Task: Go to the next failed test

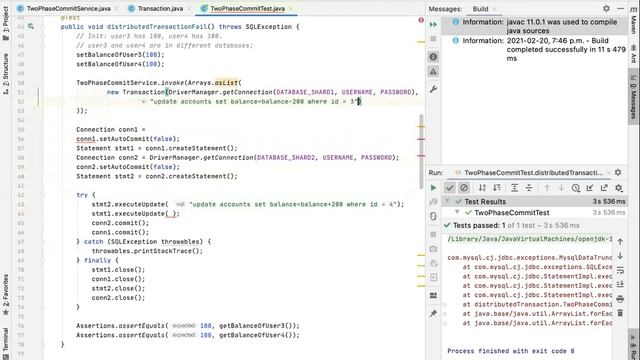Action: tap(561, 188)
